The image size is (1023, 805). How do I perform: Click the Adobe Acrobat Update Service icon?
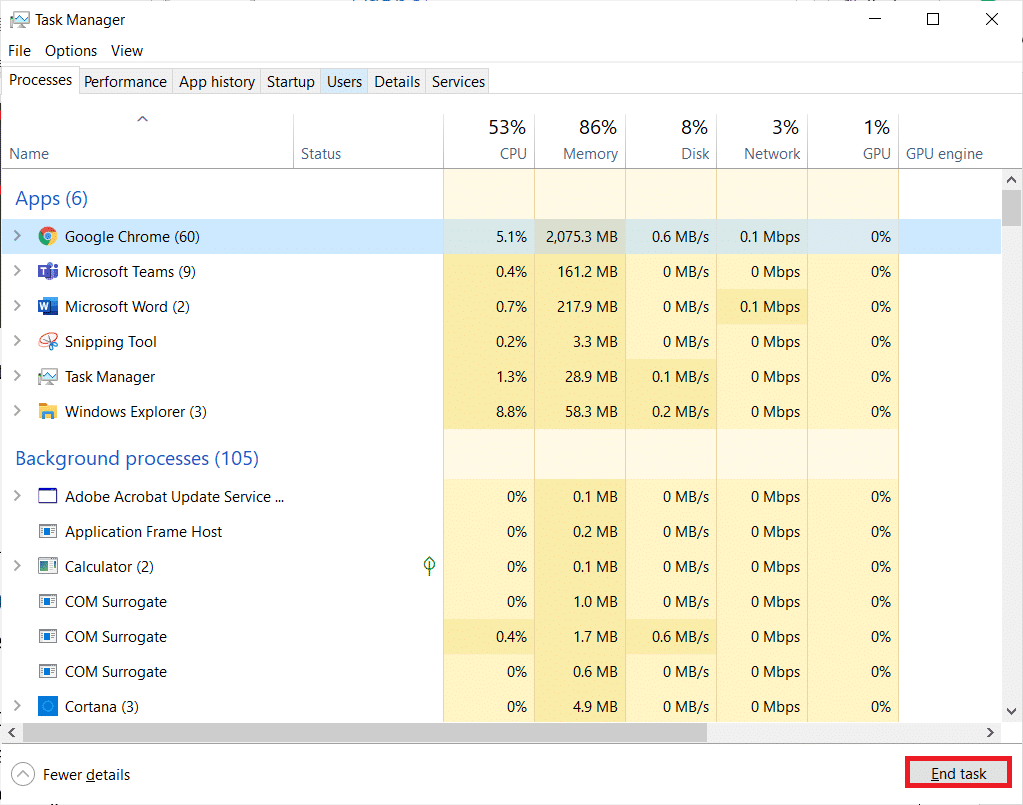(x=48, y=496)
